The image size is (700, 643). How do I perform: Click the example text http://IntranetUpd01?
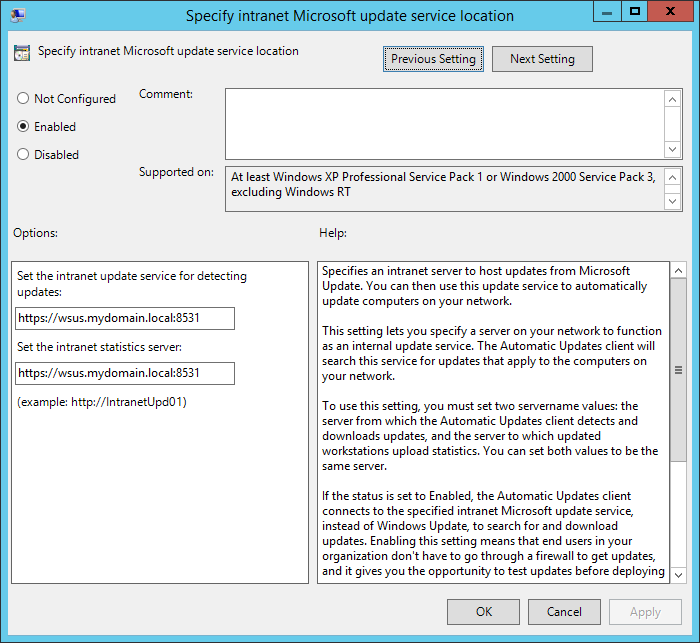pos(129,402)
